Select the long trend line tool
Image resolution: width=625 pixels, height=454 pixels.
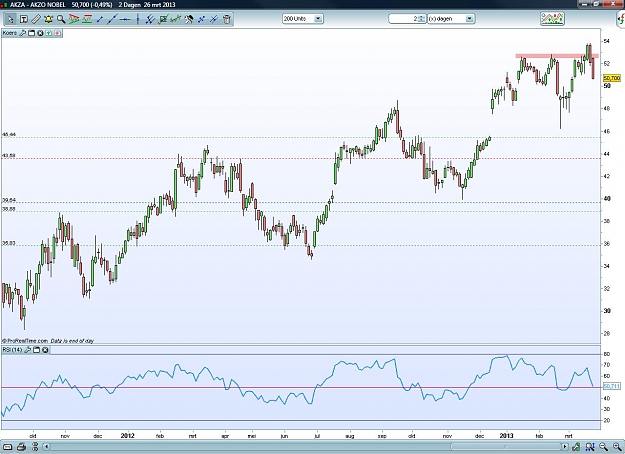pos(112,19)
